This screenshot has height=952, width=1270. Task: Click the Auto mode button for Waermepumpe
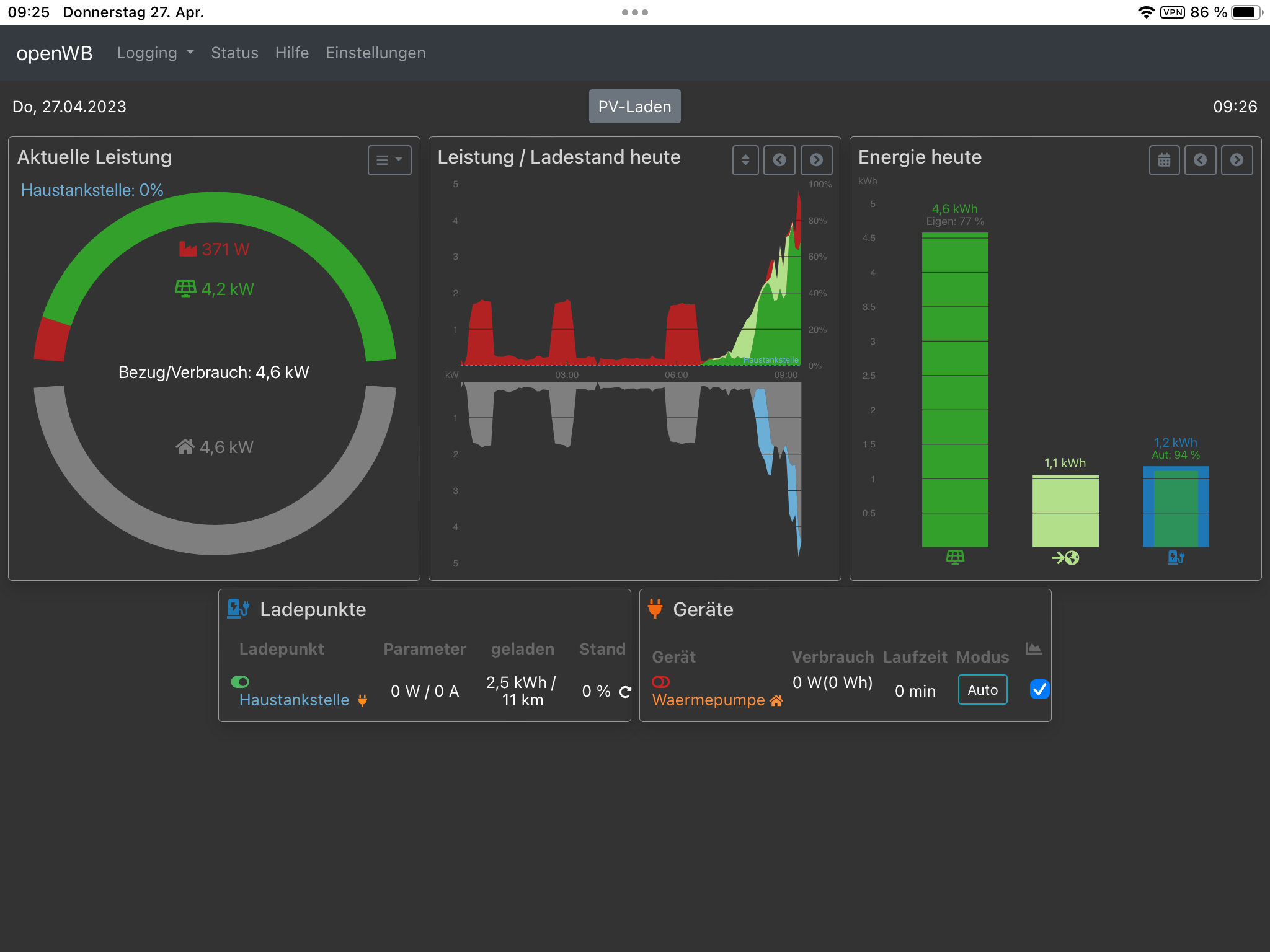tap(982, 690)
